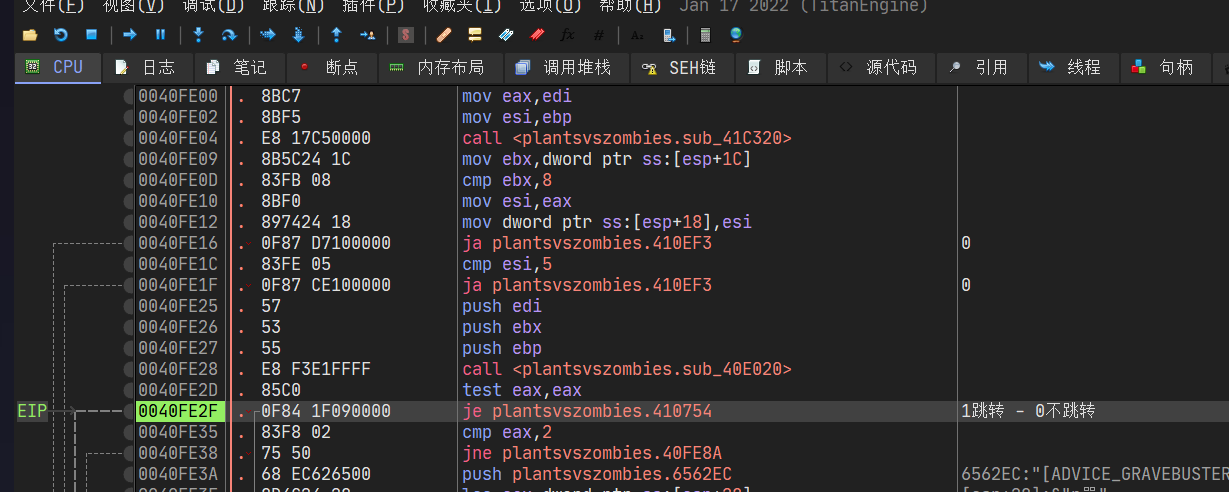The image size is (1229, 492).
Task: Open the 帮助(H) menu
Action: [630, 6]
